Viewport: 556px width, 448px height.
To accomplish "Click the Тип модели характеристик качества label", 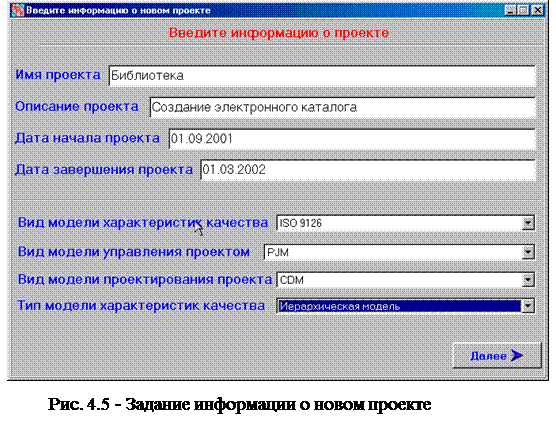I will click(x=141, y=305).
